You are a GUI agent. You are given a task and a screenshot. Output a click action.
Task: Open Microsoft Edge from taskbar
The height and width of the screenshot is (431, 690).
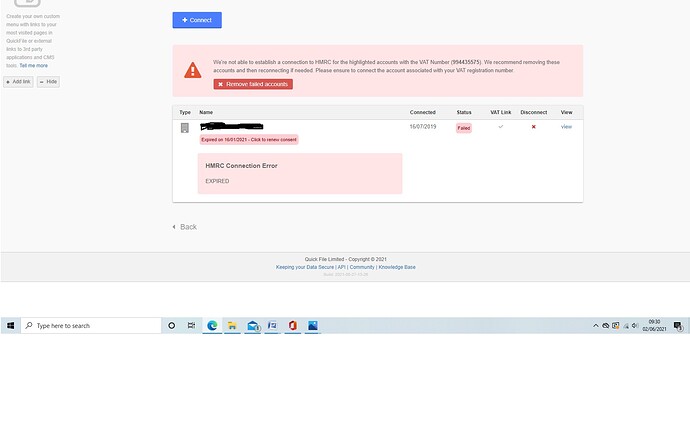(x=212, y=326)
